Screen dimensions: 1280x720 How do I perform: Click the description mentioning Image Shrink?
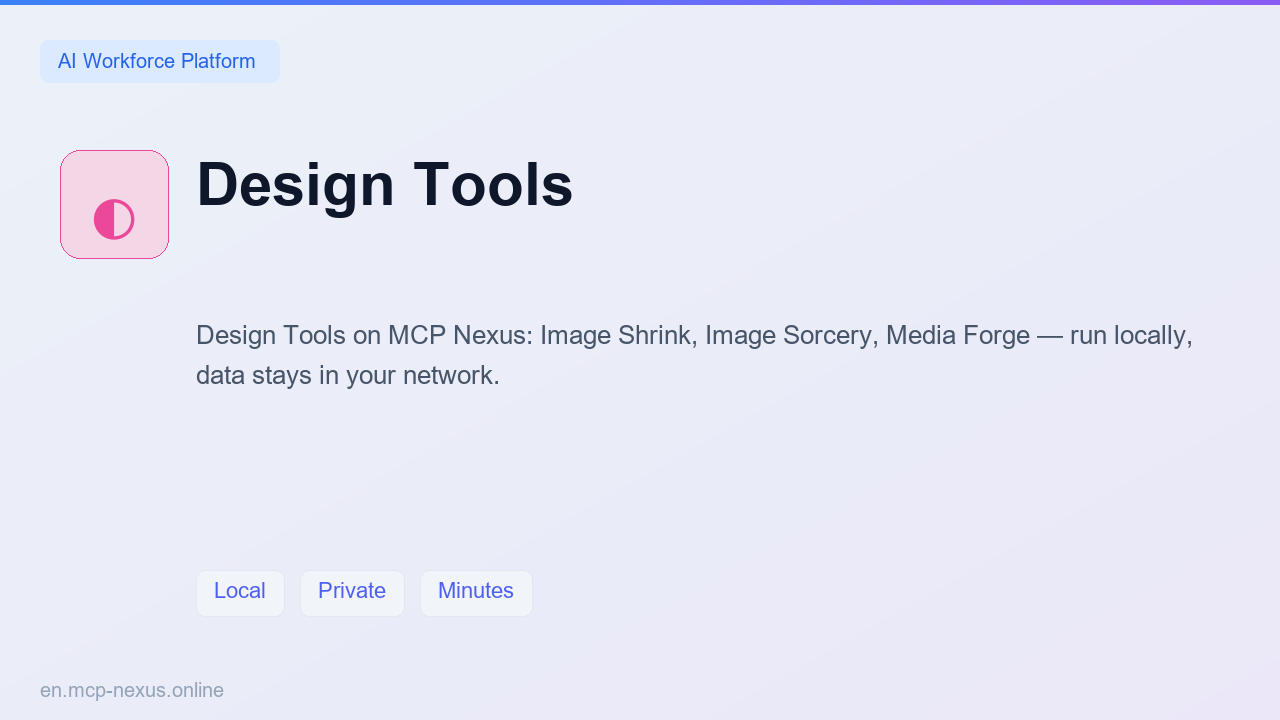(694, 355)
